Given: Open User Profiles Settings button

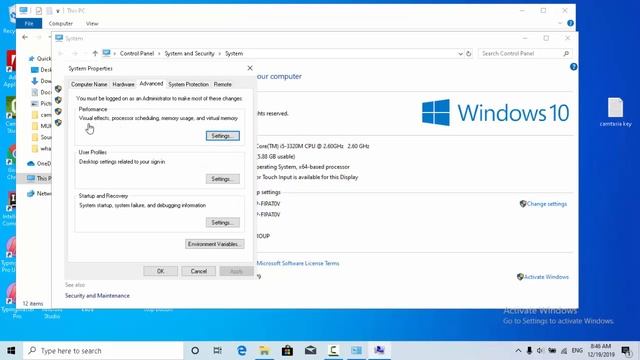Looking at the screenshot, I should pos(222,179).
